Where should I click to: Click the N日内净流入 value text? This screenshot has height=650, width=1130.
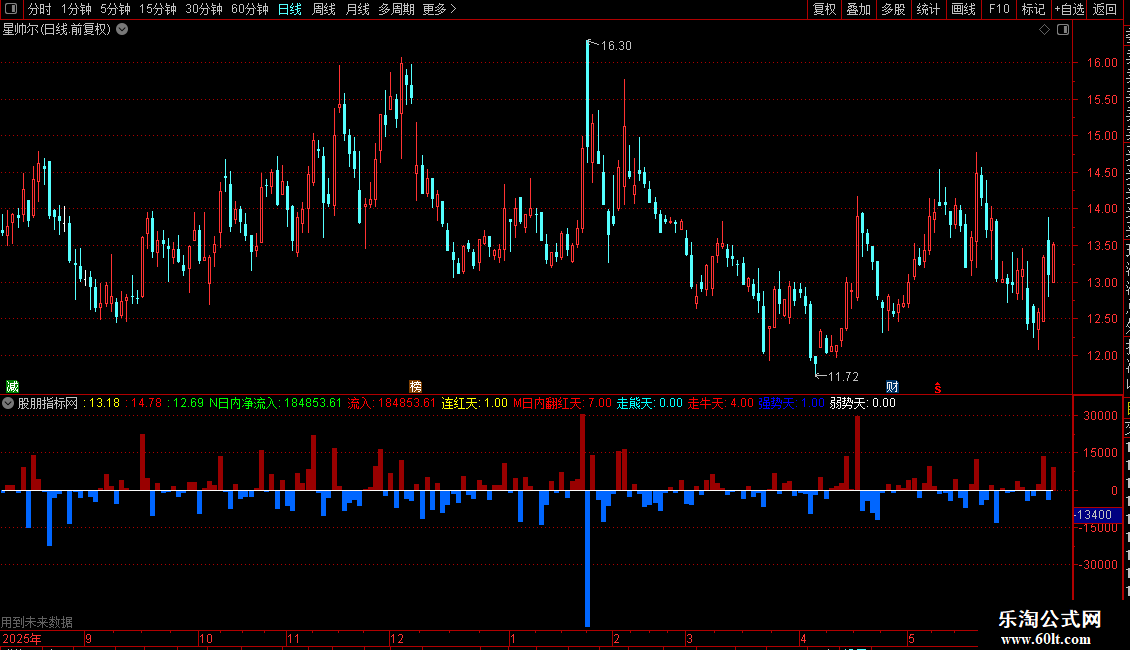point(275,404)
